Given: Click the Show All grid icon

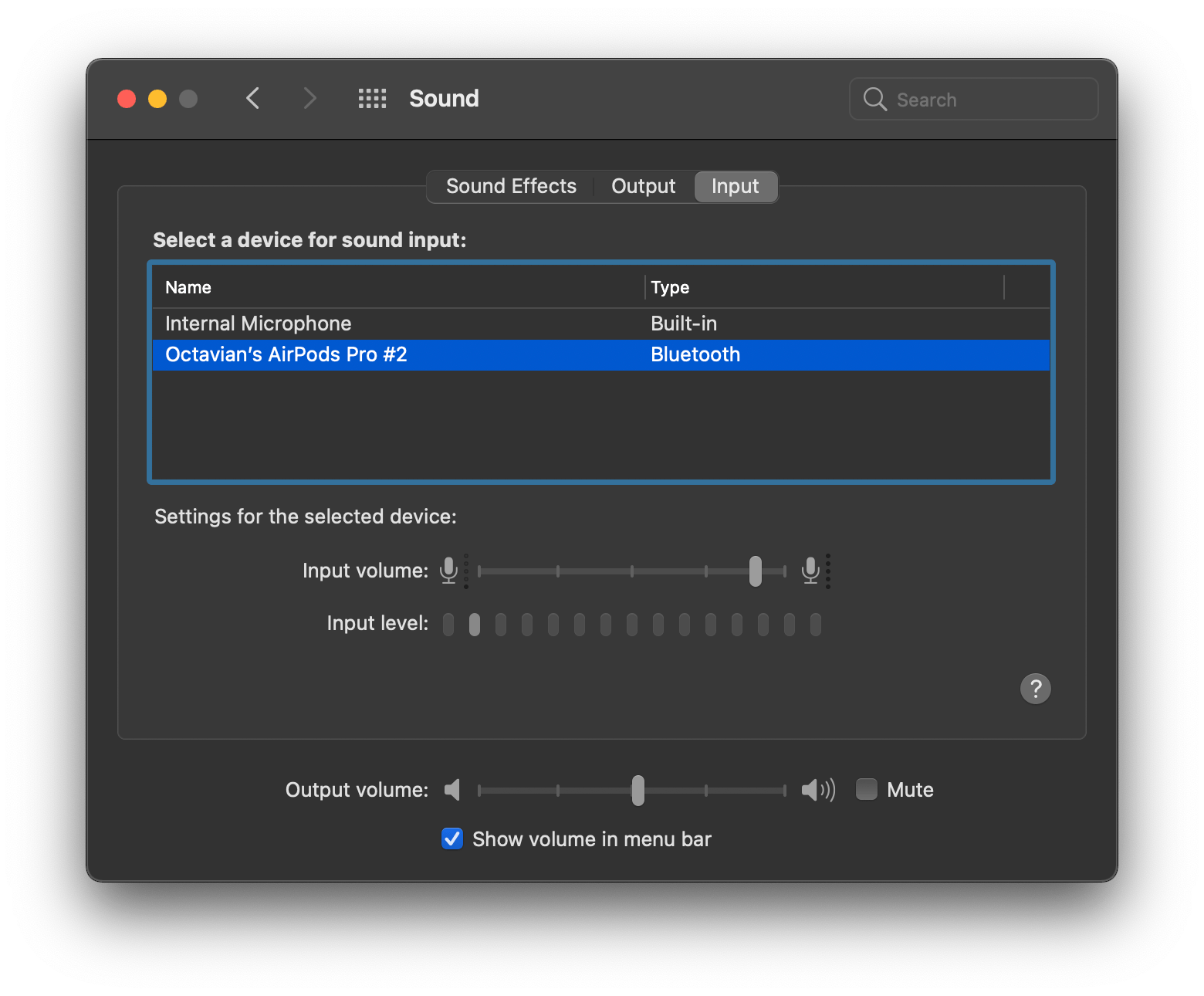Looking at the screenshot, I should [372, 98].
